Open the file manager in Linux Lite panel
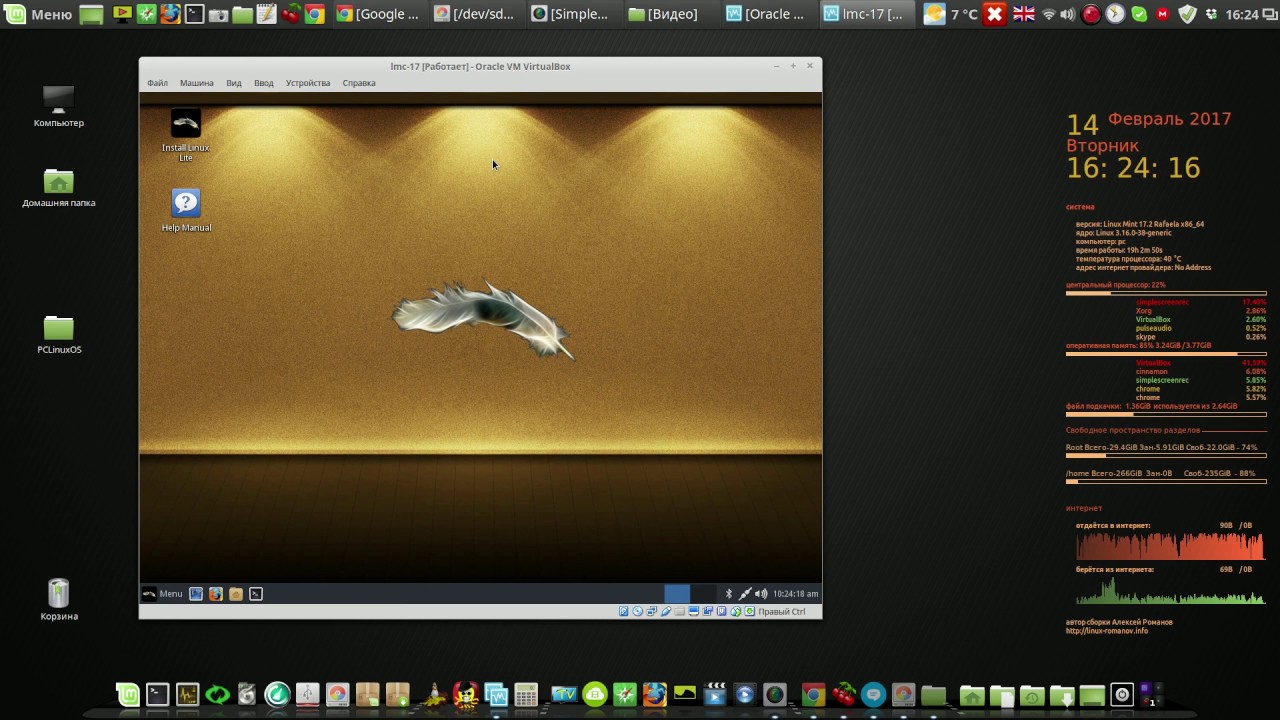Viewport: 1280px width, 720px height. [236, 594]
